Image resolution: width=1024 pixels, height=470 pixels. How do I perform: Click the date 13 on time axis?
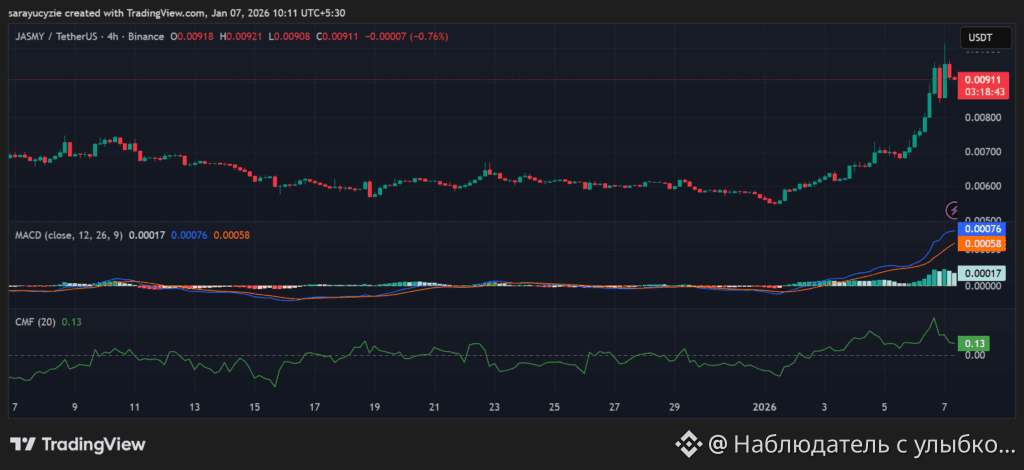(195, 407)
